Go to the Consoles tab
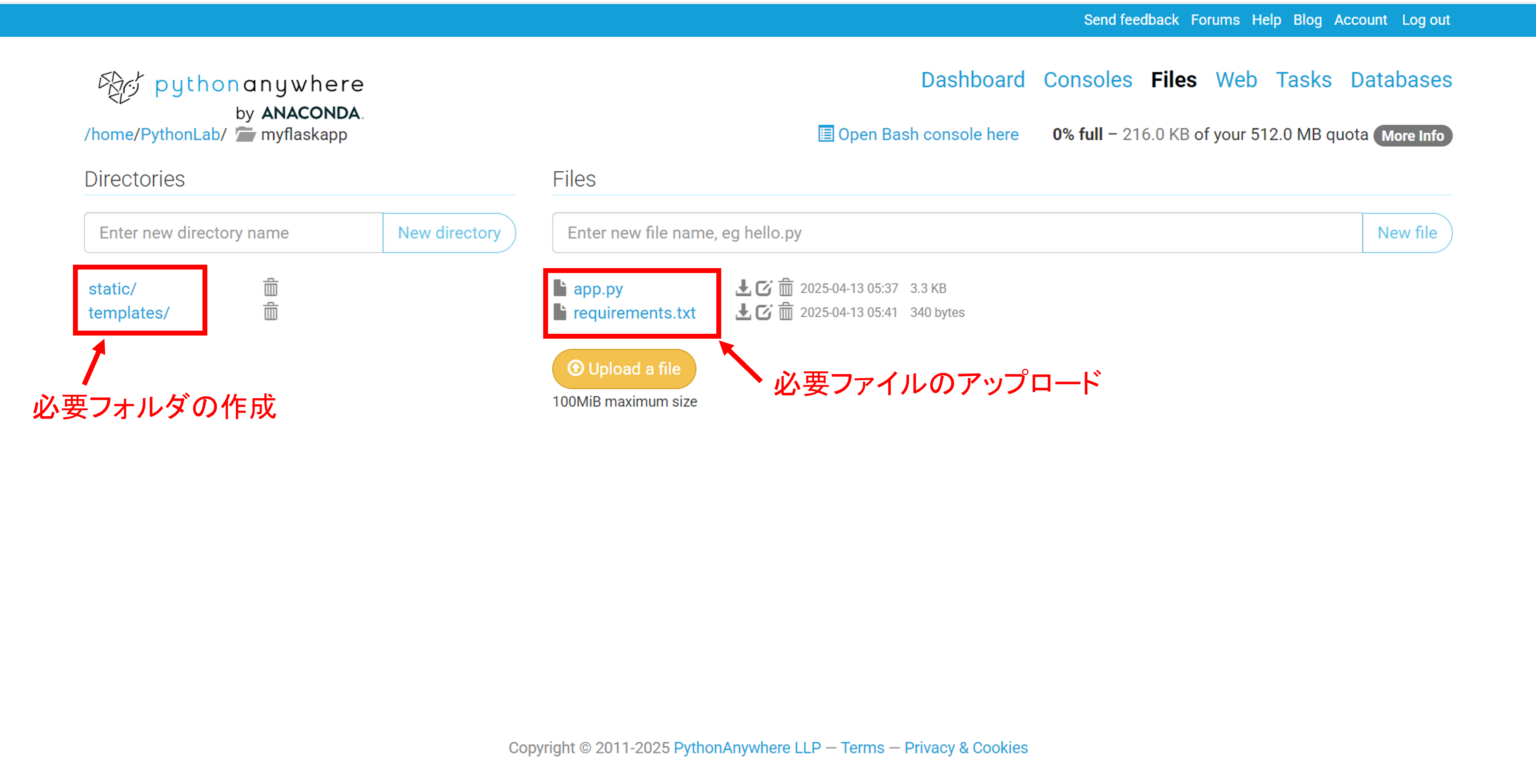This screenshot has height=758, width=1536. point(1087,80)
